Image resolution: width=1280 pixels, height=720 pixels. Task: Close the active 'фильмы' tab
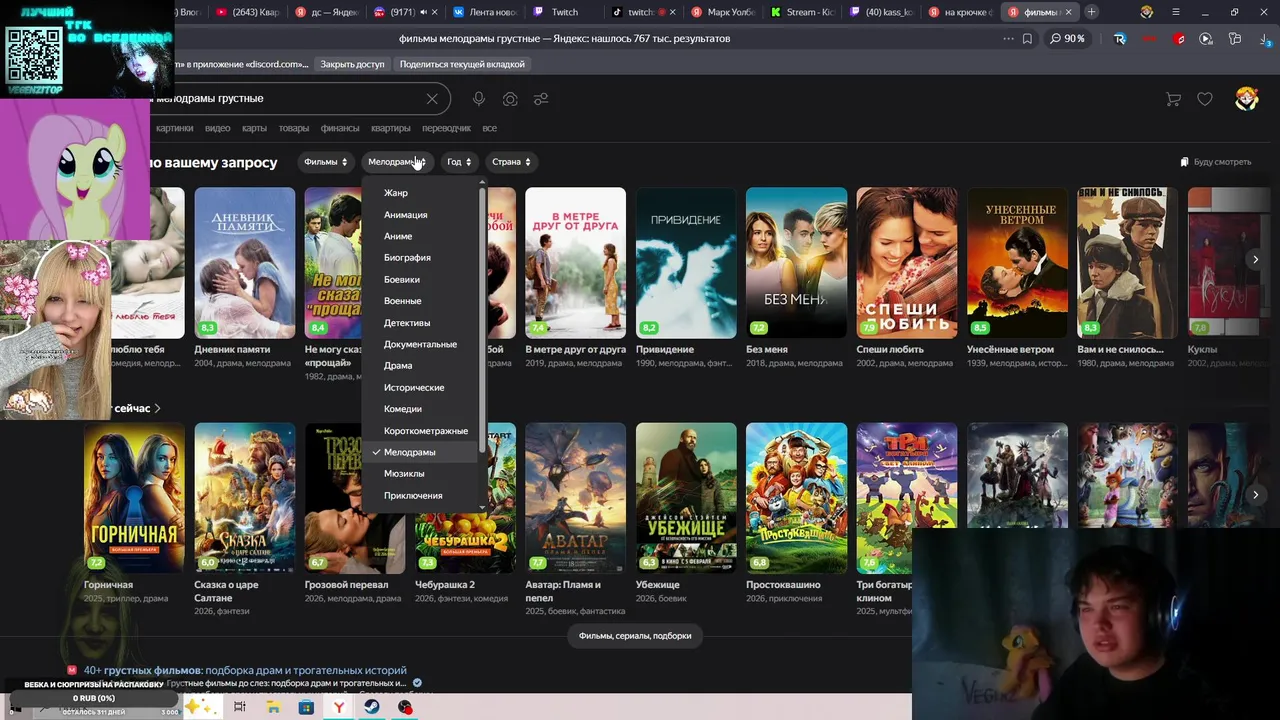coord(1071,12)
